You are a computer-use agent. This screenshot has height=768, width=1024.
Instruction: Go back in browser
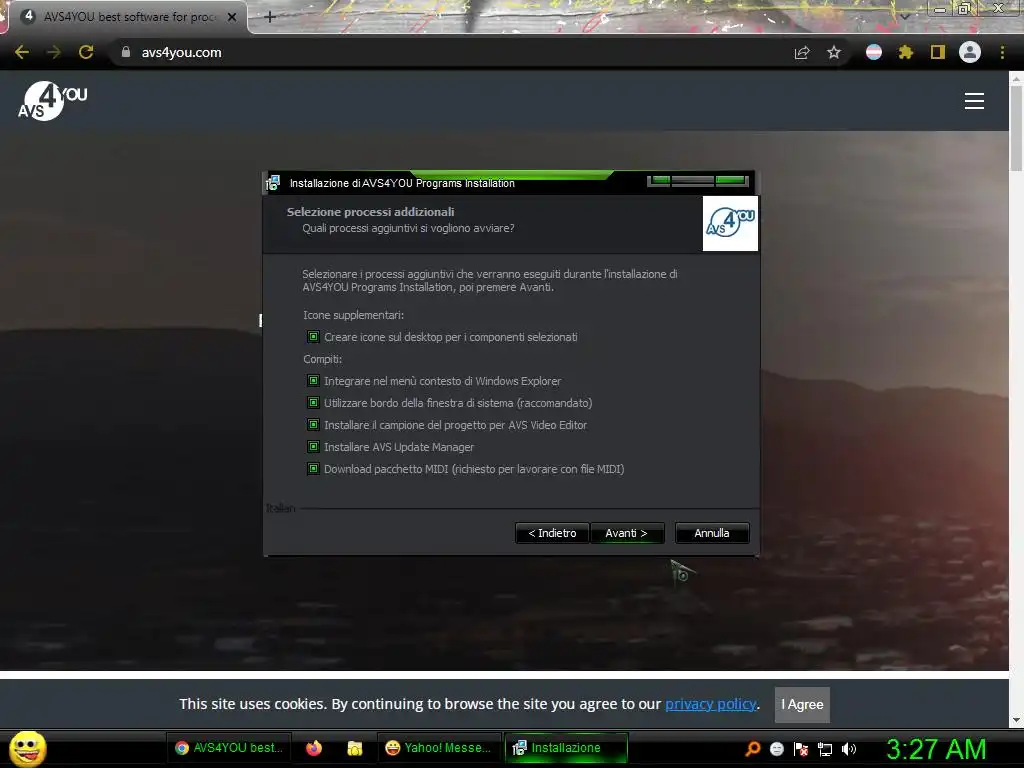tap(22, 52)
